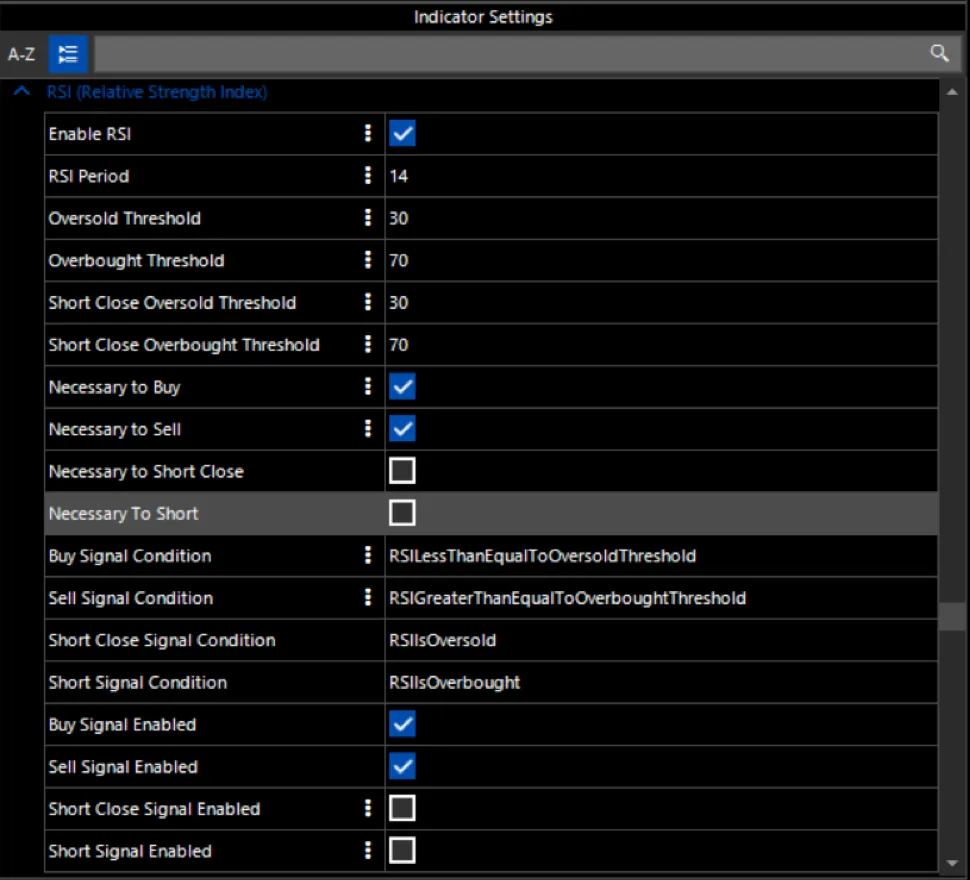Click into the settings search field
Image resolution: width=970 pixels, height=880 pixels.
pyautogui.click(x=509, y=54)
